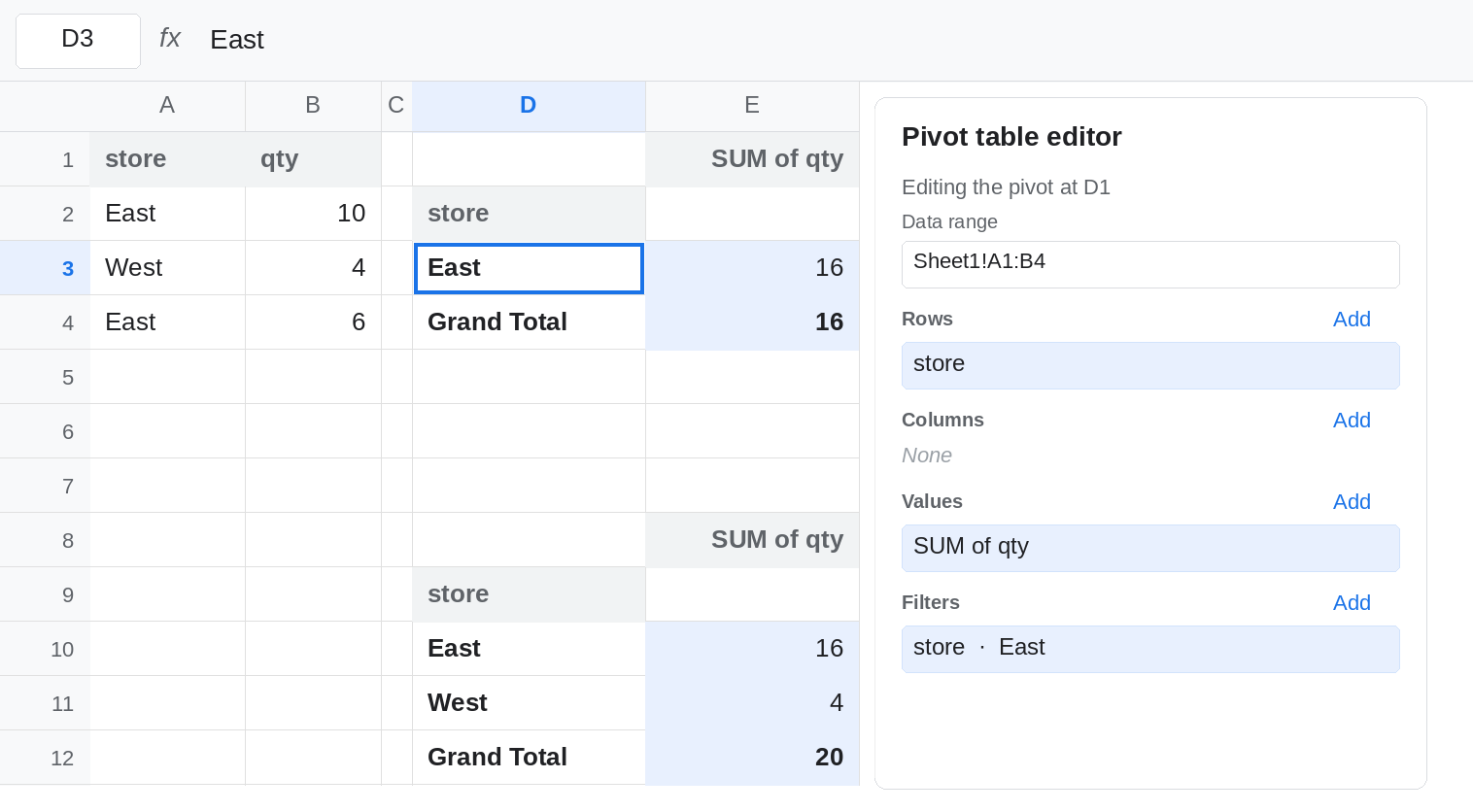The width and height of the screenshot is (1473, 812).
Task: Click SUM of qty header in row 8
Action: click(x=752, y=540)
